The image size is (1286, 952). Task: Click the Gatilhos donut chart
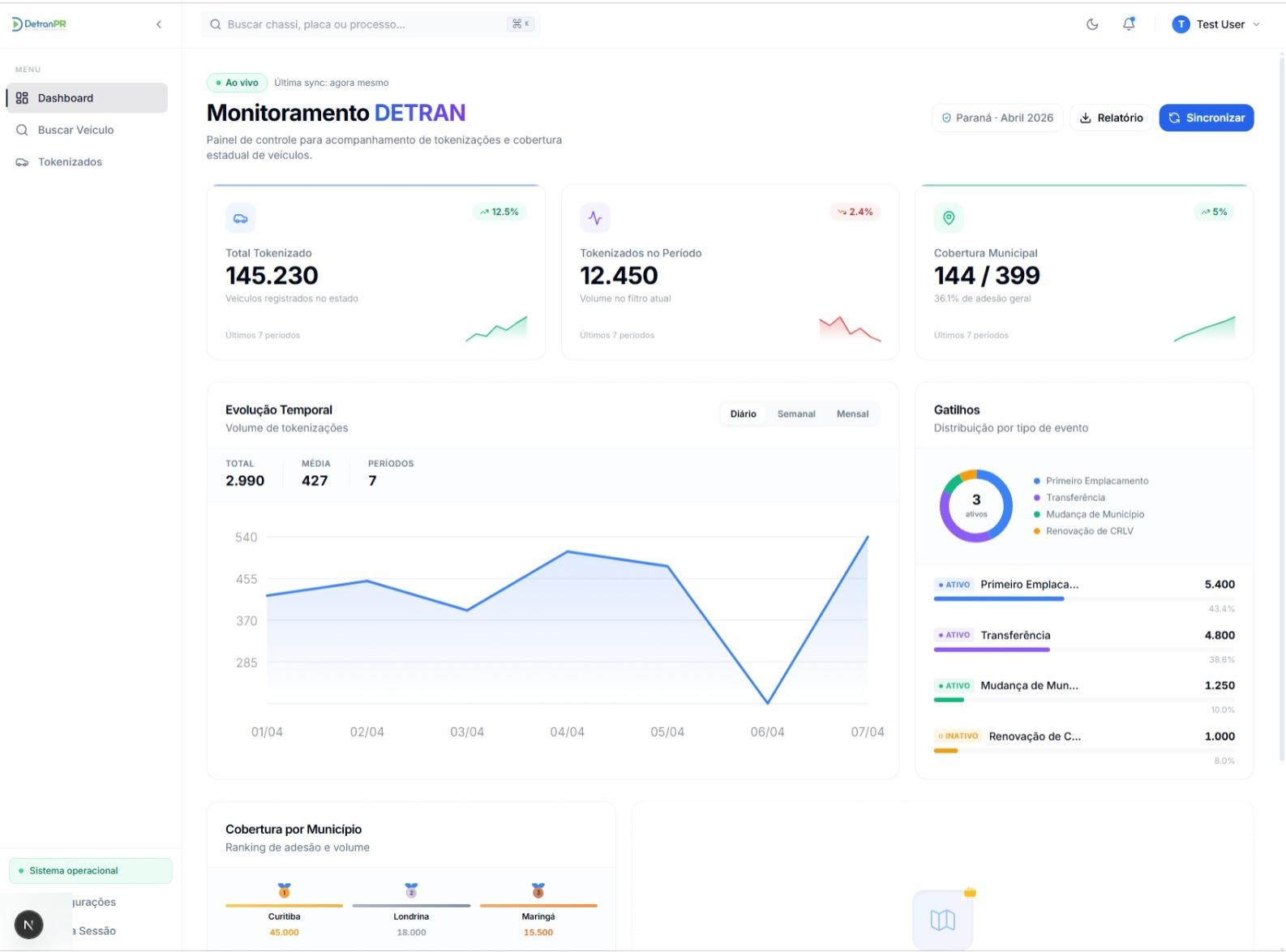pos(976,506)
